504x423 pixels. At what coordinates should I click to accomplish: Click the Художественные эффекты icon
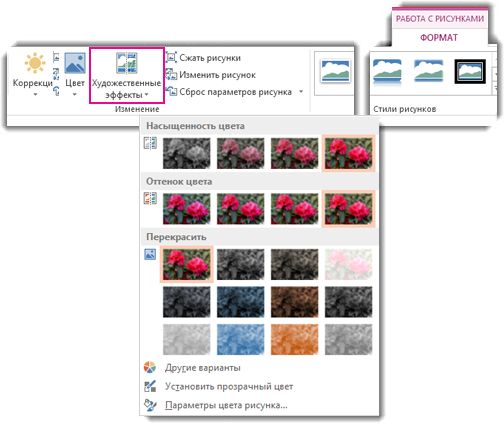[x=127, y=63]
